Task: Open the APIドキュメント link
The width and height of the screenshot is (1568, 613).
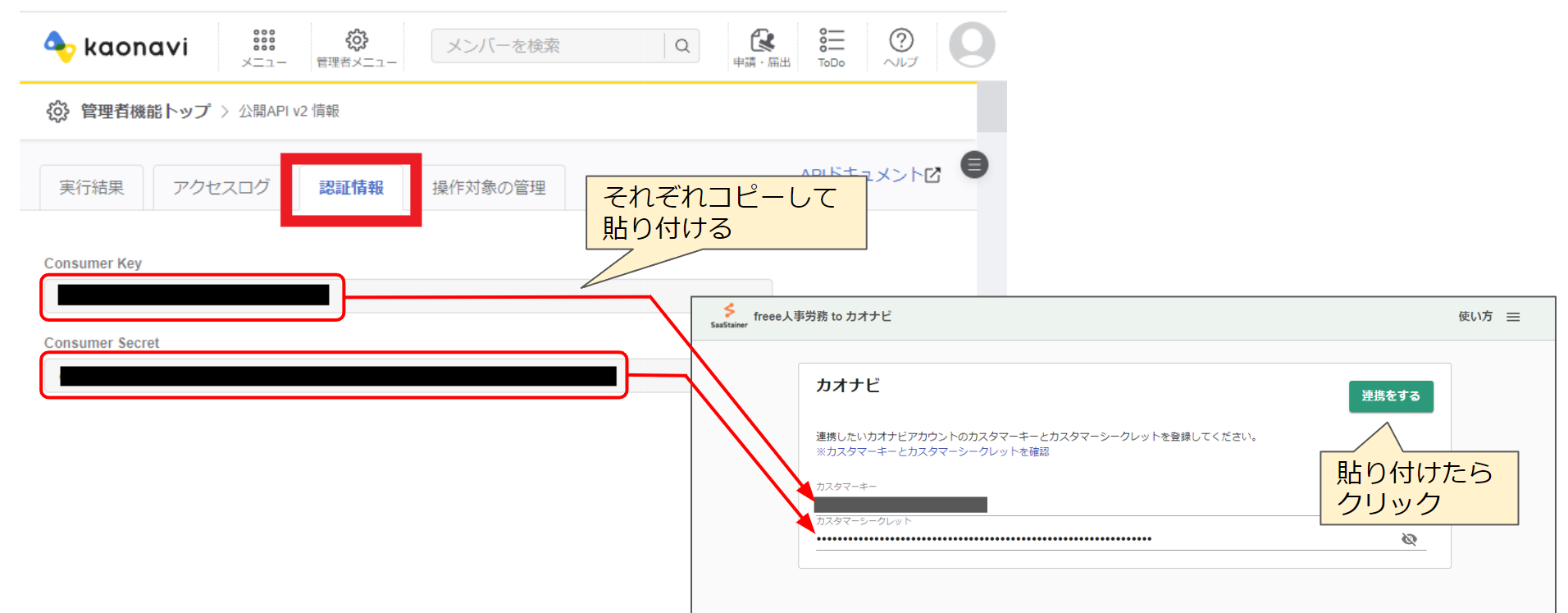Action: tap(870, 174)
